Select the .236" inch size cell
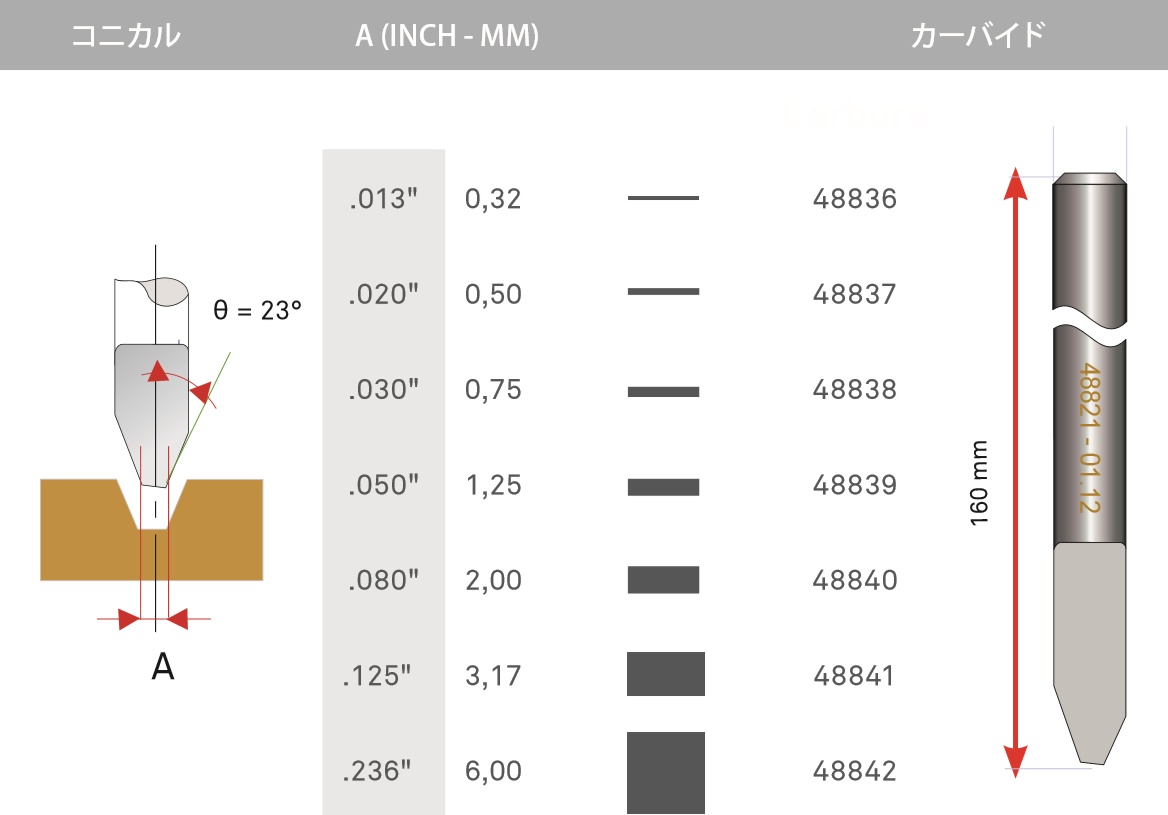 pyautogui.click(x=377, y=771)
